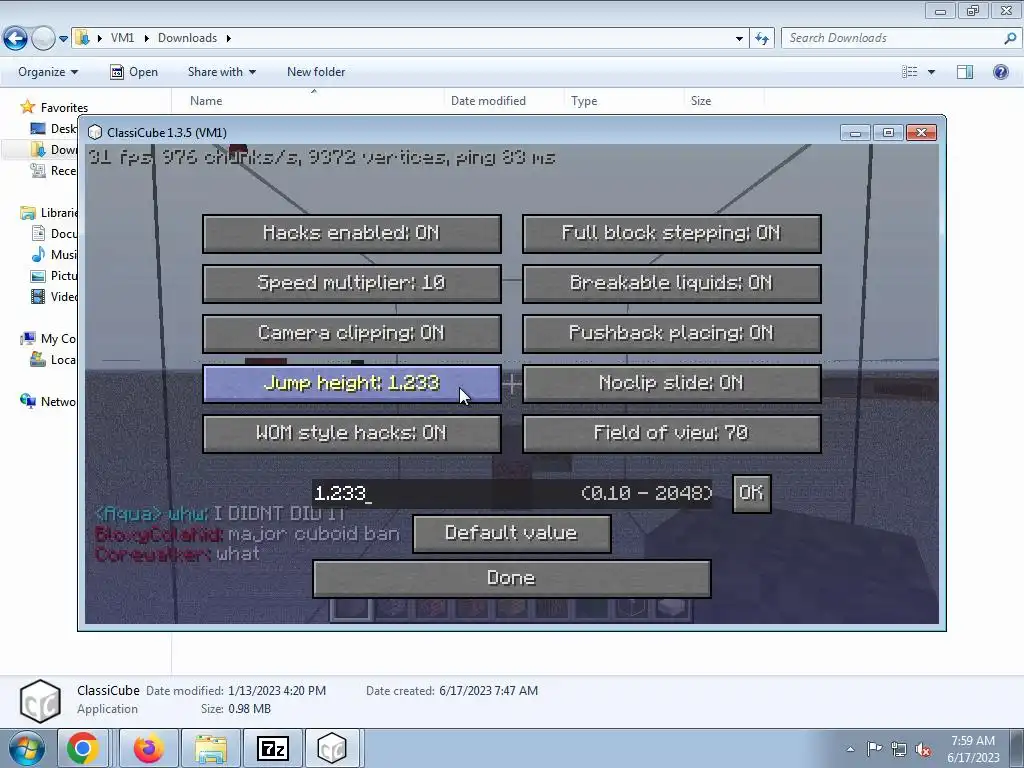Click the Explorer back arrow button
This screenshot has height=768, width=1024.
pos(16,38)
